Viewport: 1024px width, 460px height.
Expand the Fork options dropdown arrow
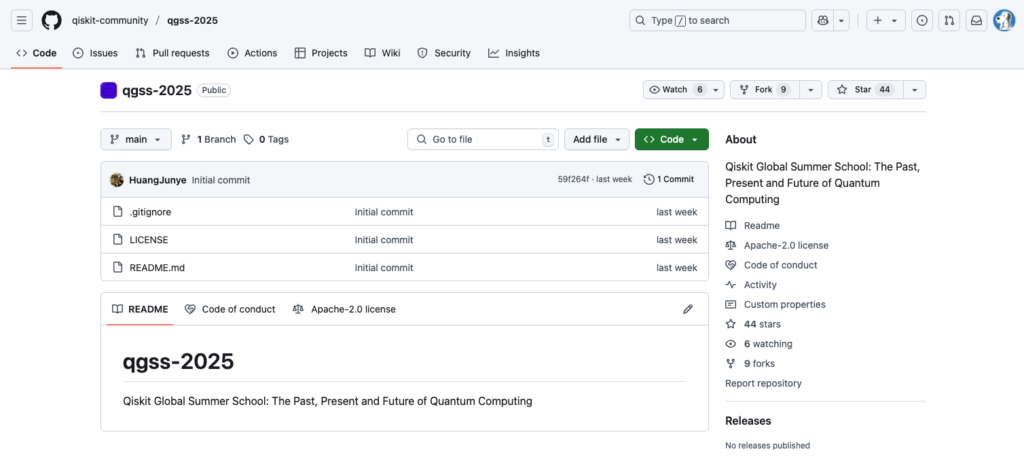pyautogui.click(x=810, y=90)
